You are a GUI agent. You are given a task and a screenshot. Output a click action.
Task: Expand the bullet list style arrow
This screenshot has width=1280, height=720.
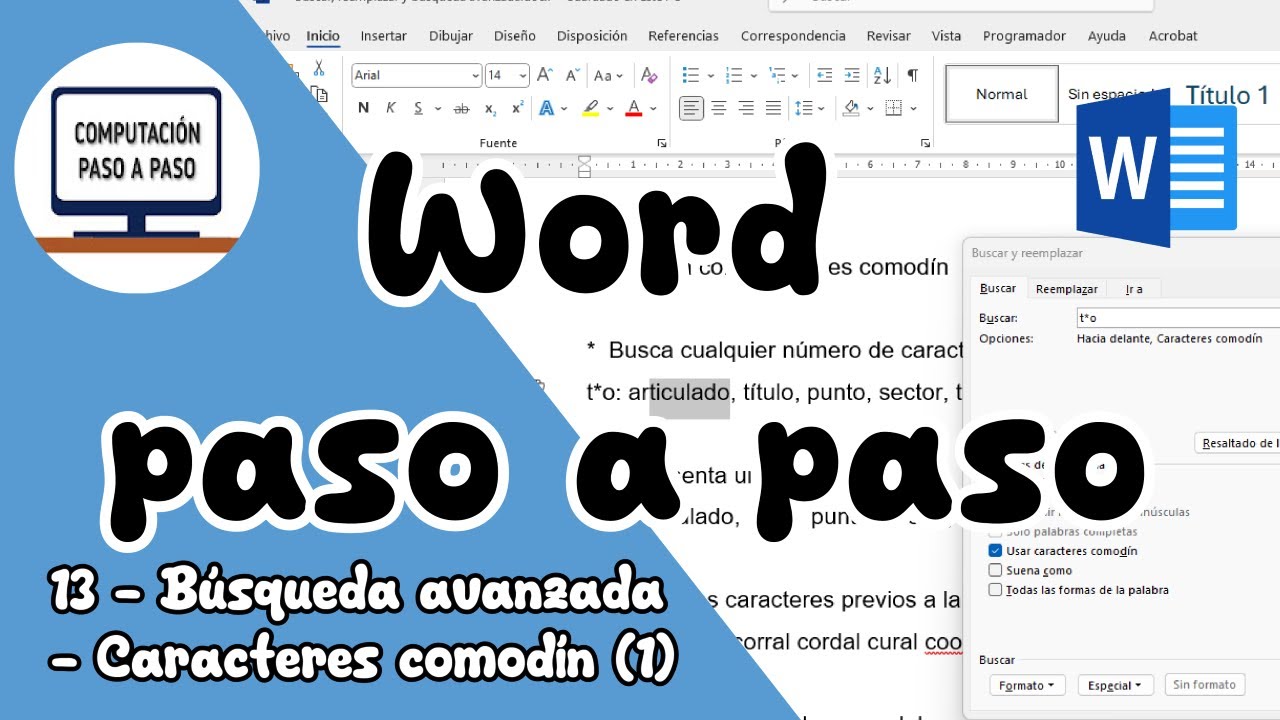pos(710,75)
